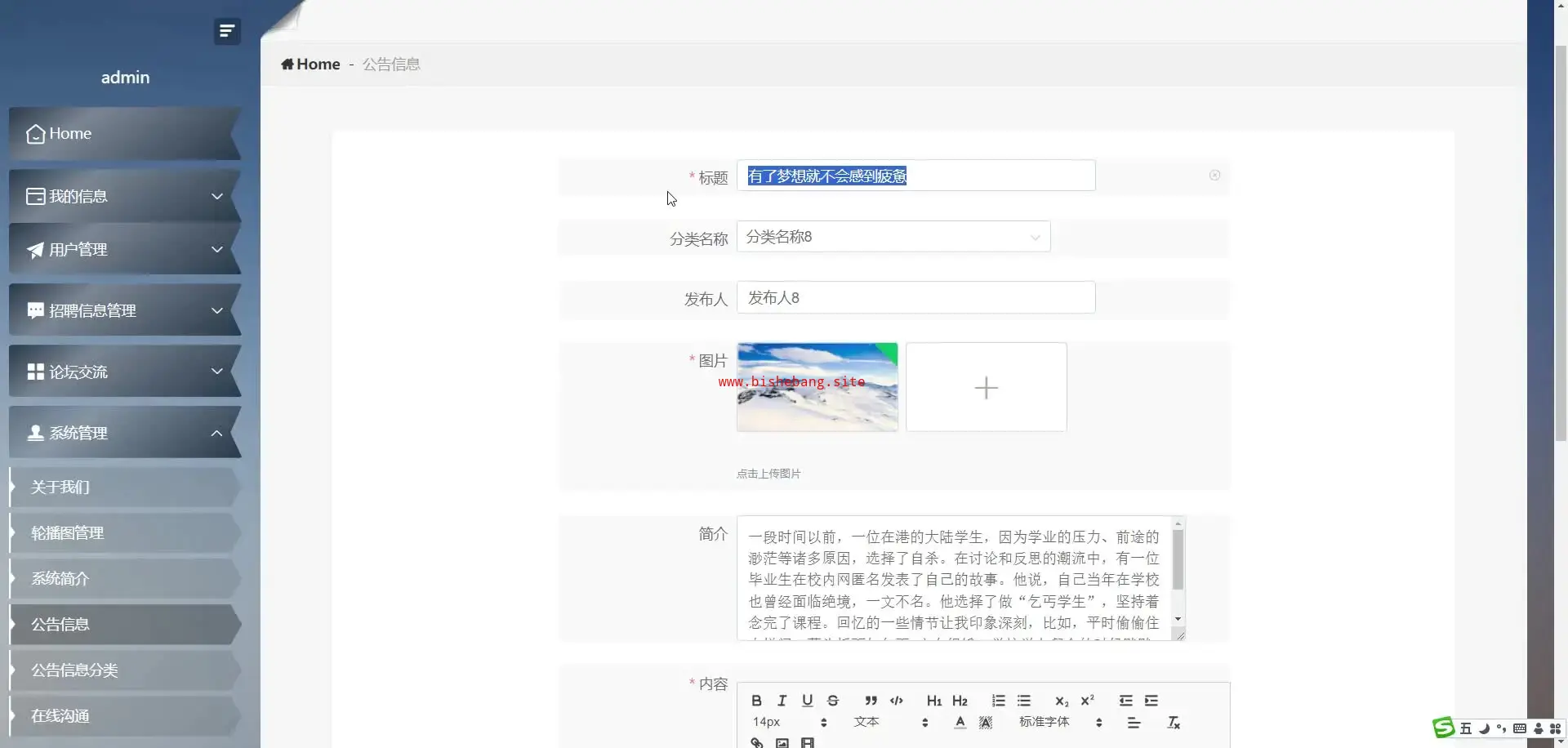Open 轮播图管理 in the sidebar
The image size is (1568, 748).
click(x=67, y=533)
